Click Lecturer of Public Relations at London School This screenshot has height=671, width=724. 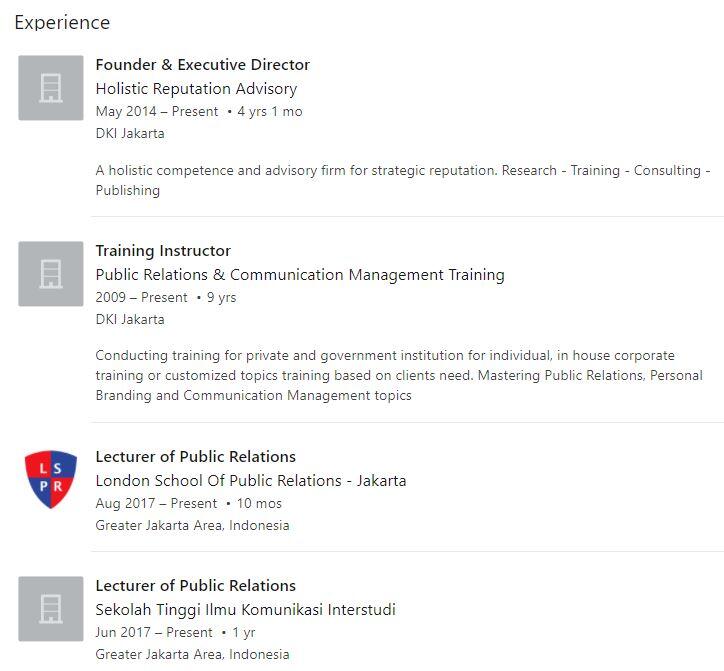196,457
